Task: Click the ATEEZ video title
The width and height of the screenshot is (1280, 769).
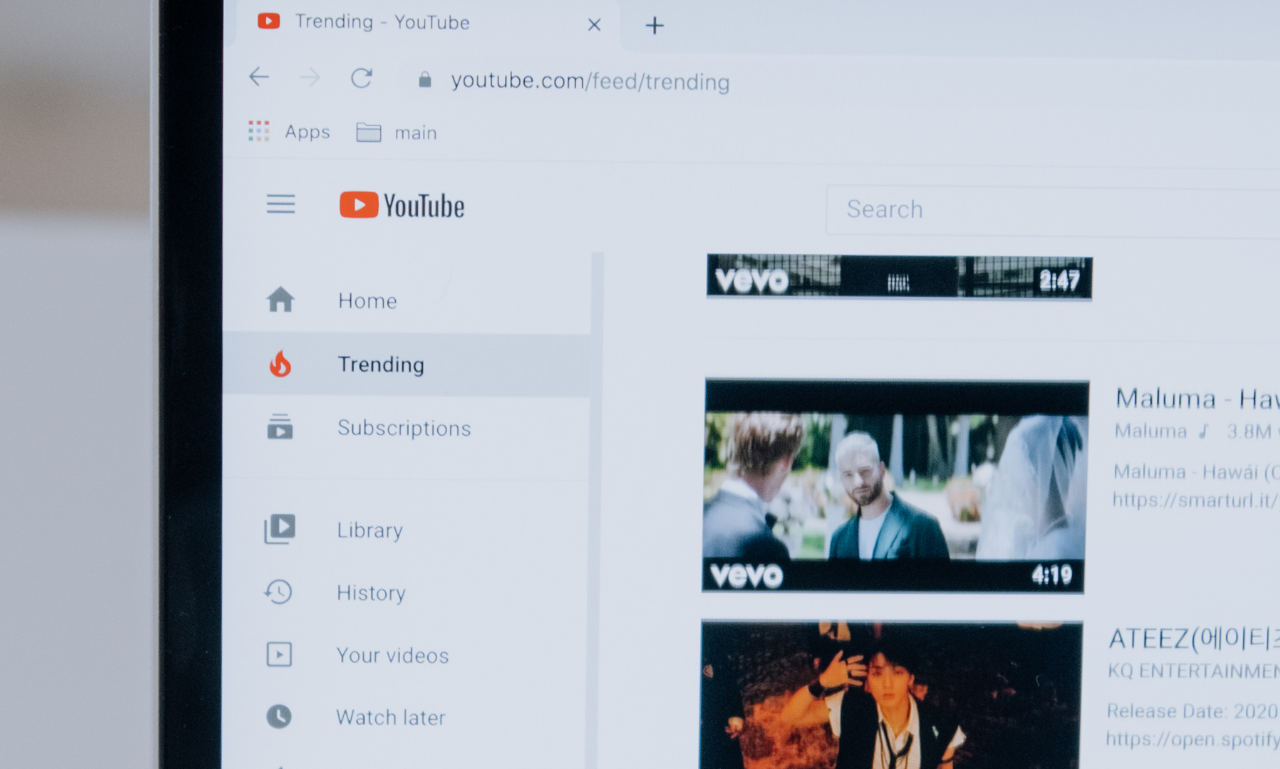Action: 1193,638
